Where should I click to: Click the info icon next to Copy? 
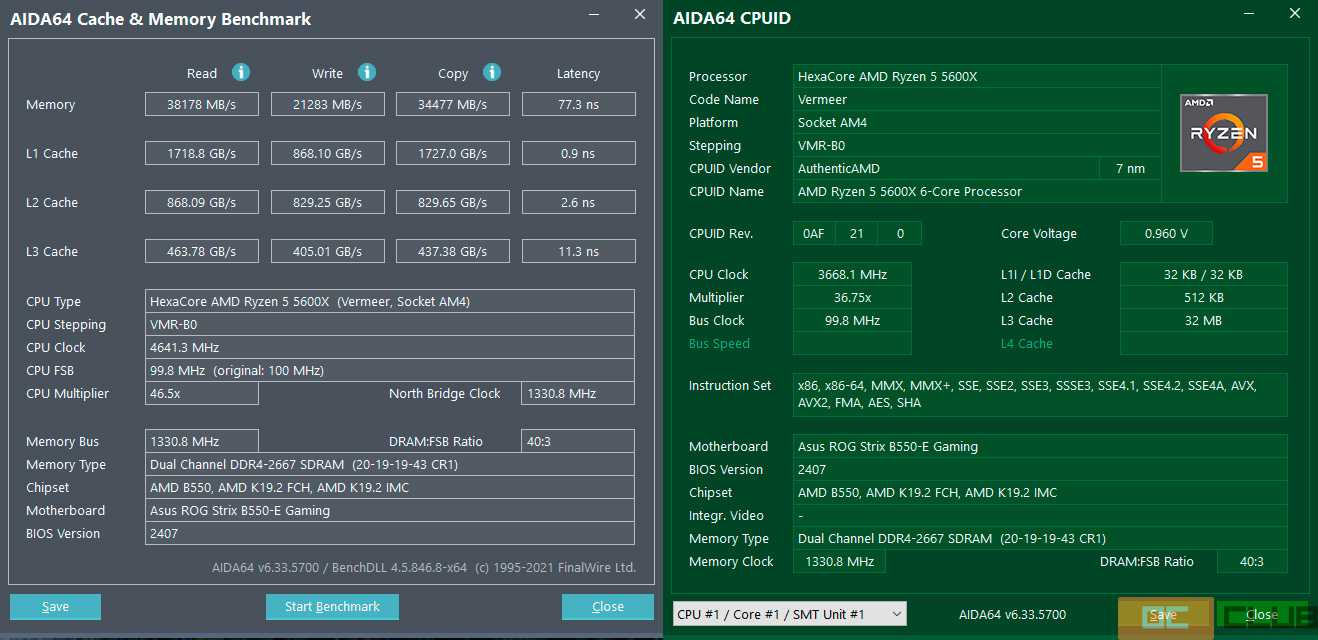pos(492,72)
